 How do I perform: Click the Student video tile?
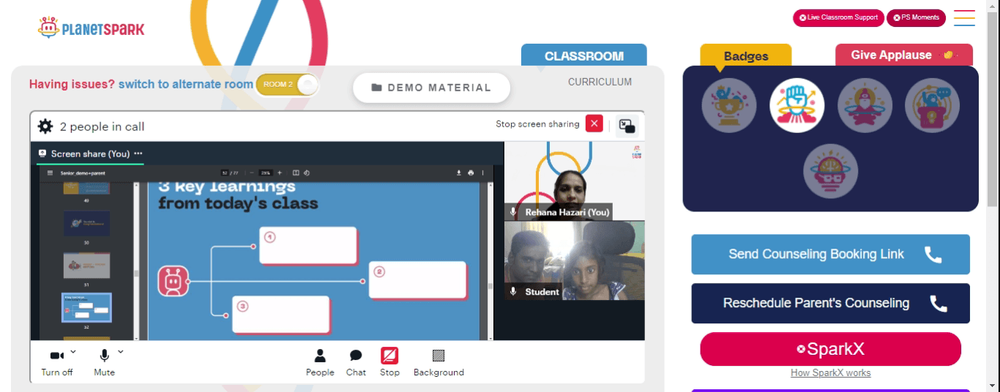pos(575,261)
